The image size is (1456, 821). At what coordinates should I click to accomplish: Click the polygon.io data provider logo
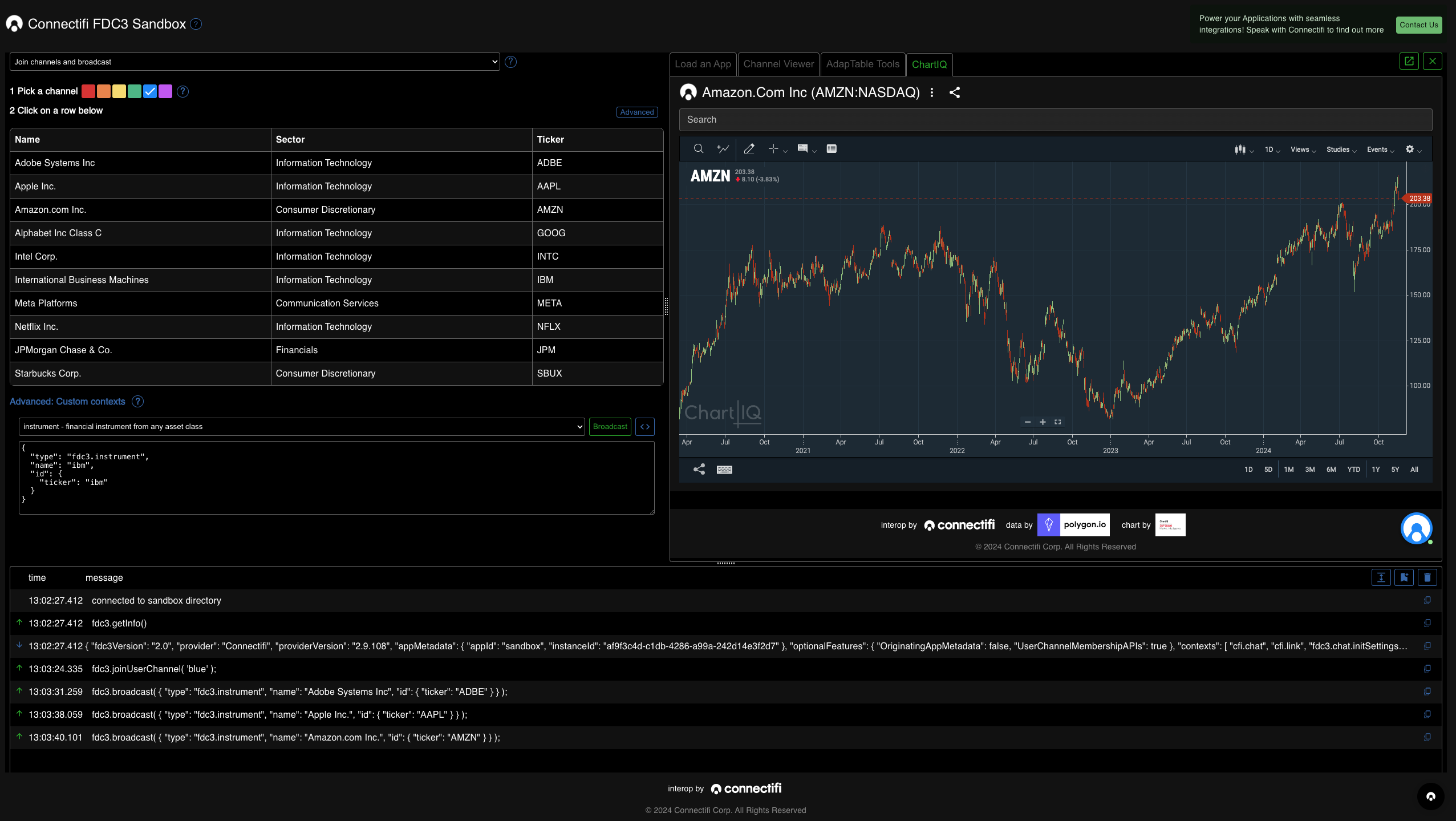(x=1073, y=525)
